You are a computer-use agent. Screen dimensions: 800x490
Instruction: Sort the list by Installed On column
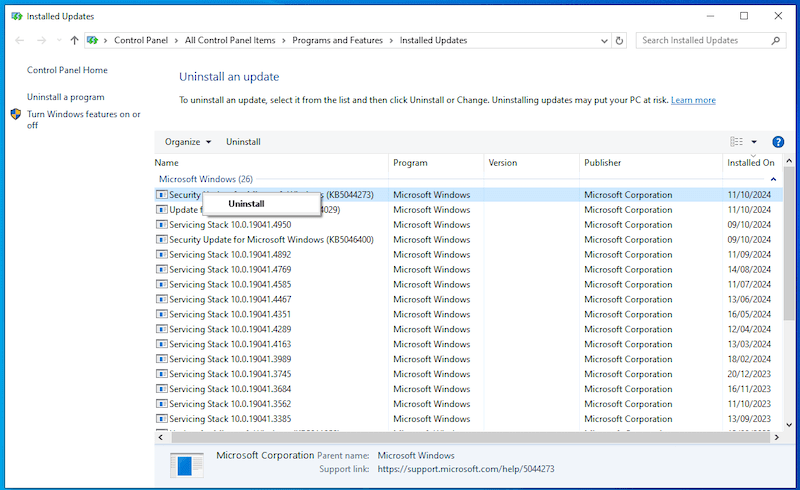coord(750,162)
